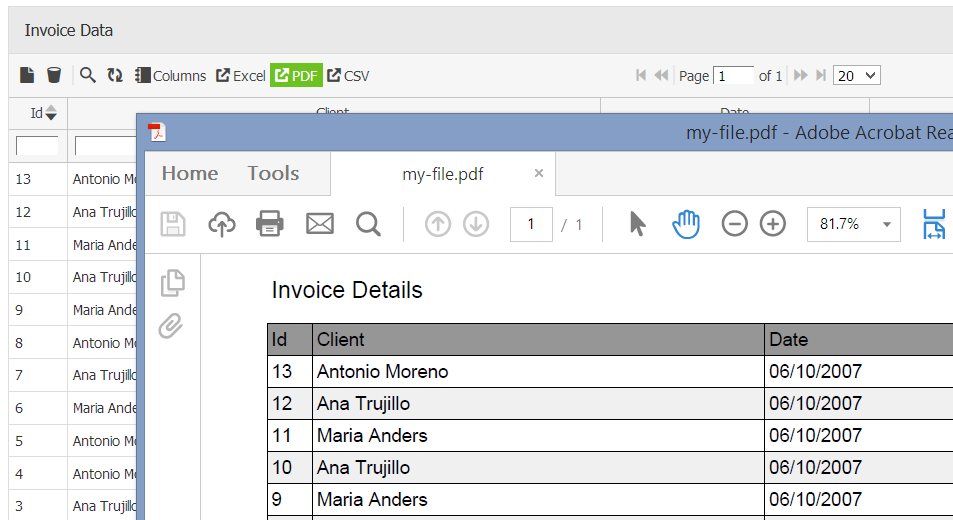Click the grid search magnifier icon

point(88,75)
